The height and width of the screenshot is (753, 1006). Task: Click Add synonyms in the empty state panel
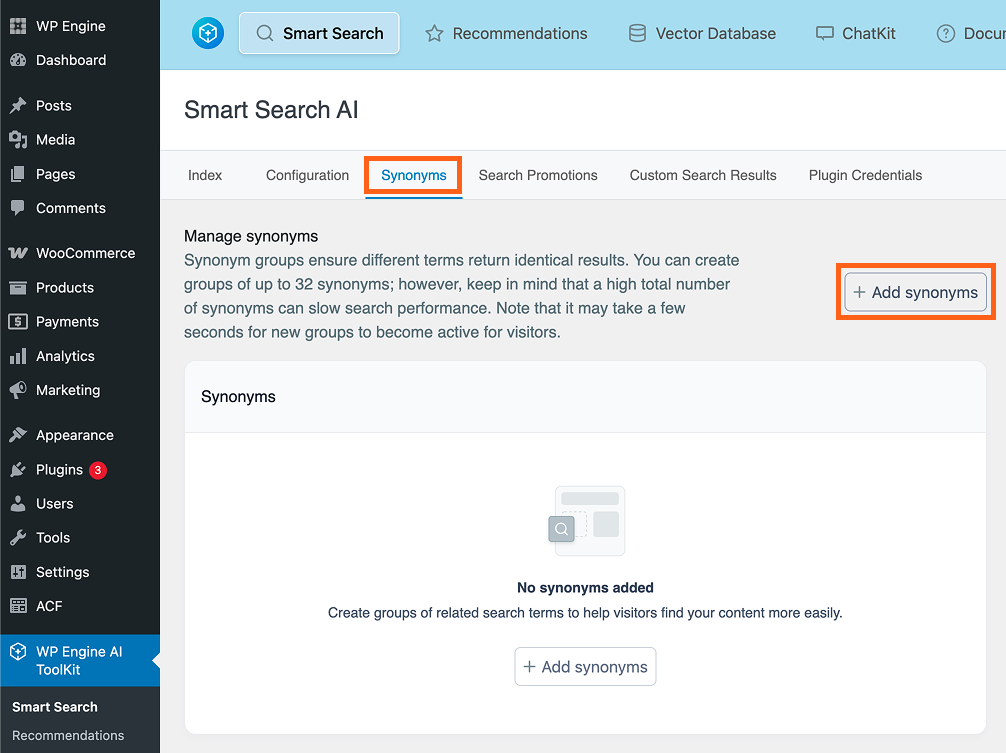(585, 667)
